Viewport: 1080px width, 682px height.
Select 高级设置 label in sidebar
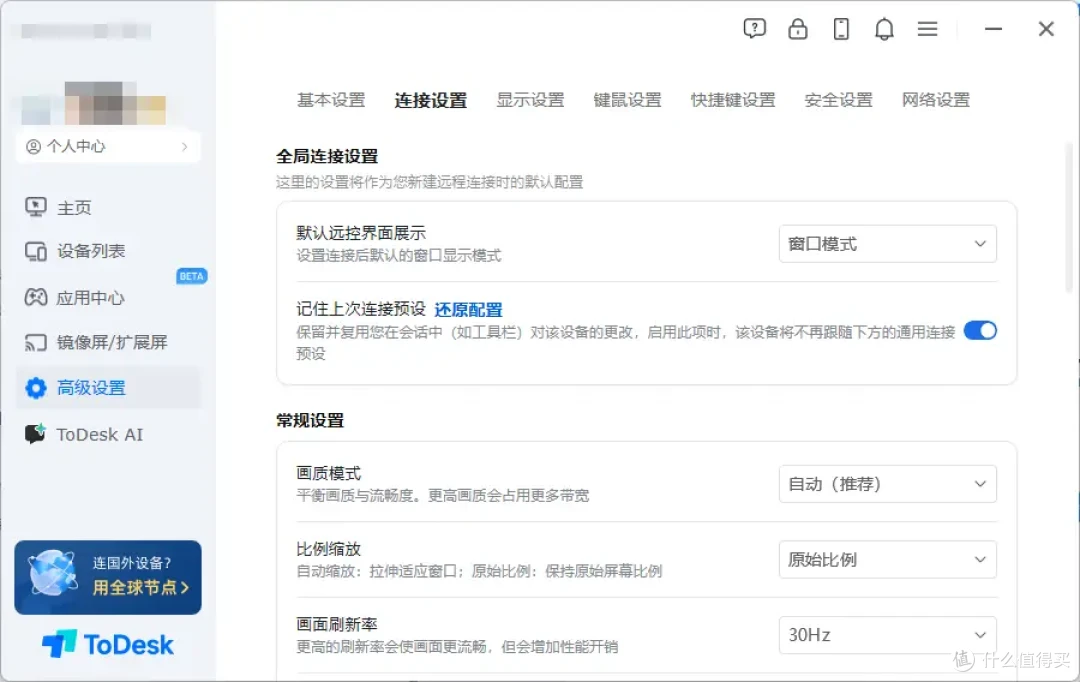[x=91, y=388]
